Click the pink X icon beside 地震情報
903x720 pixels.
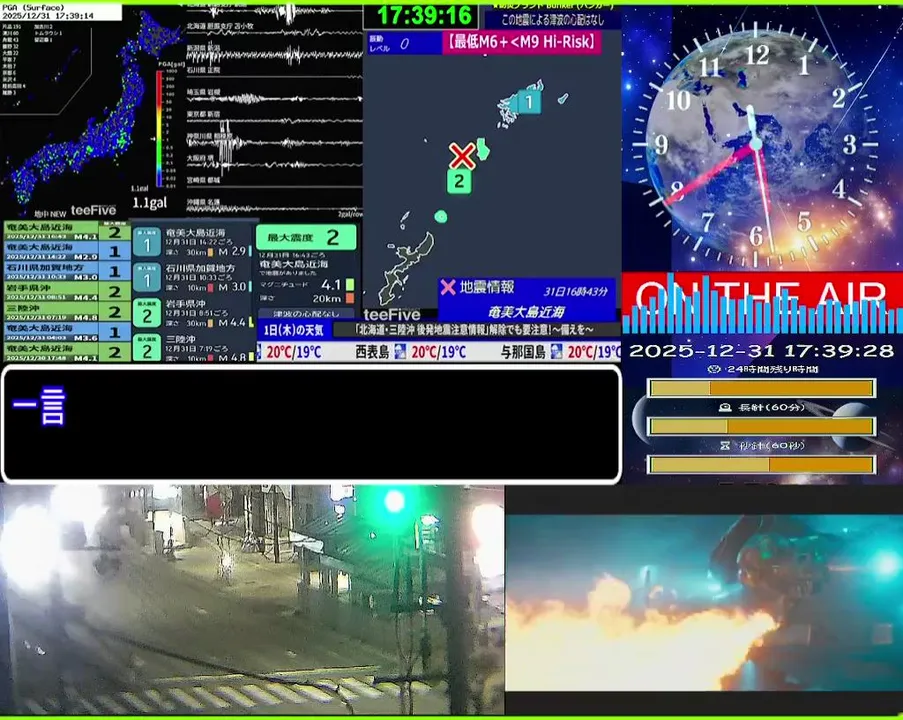[447, 286]
